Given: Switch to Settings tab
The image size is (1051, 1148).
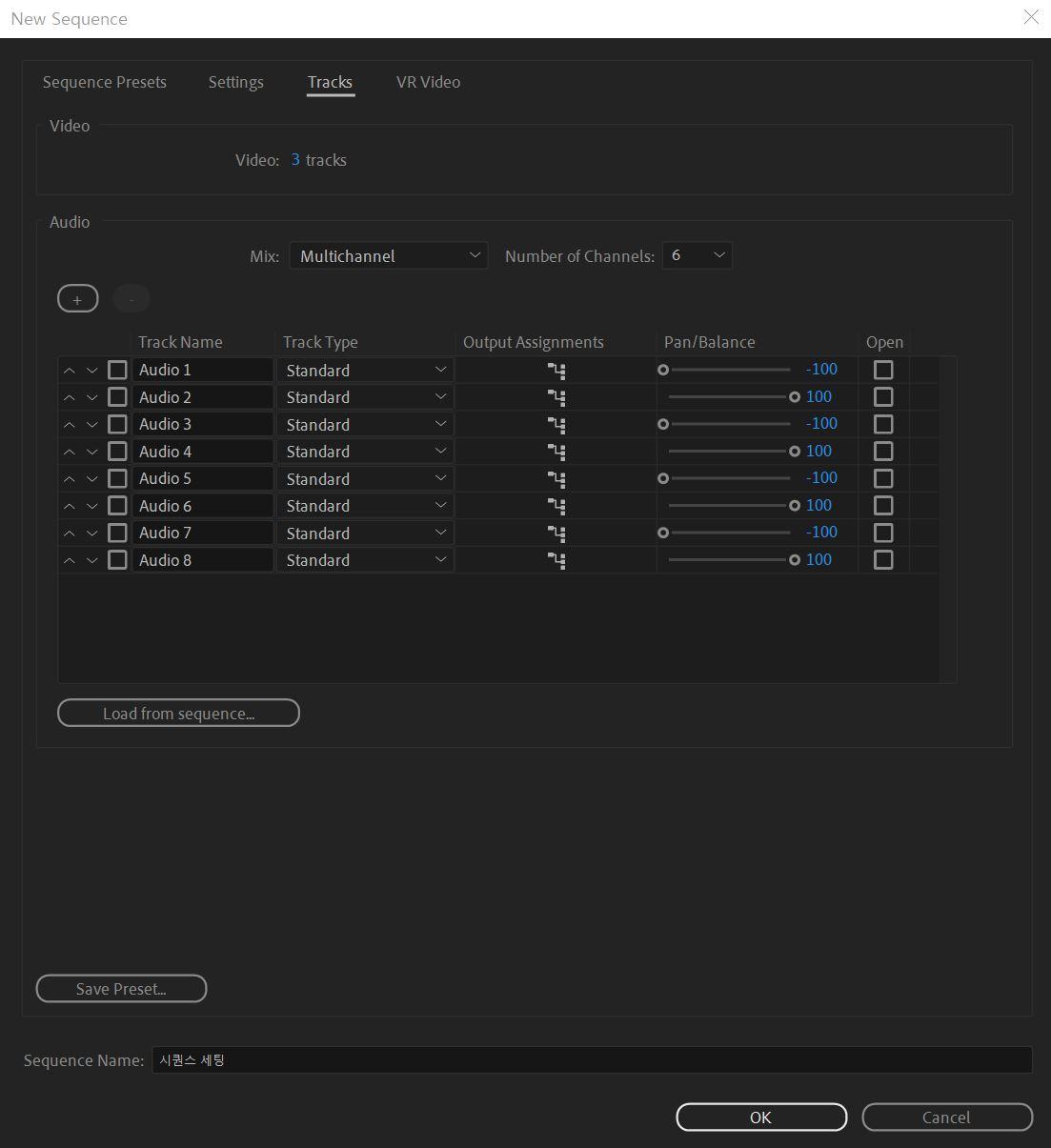Looking at the screenshot, I should 235,82.
